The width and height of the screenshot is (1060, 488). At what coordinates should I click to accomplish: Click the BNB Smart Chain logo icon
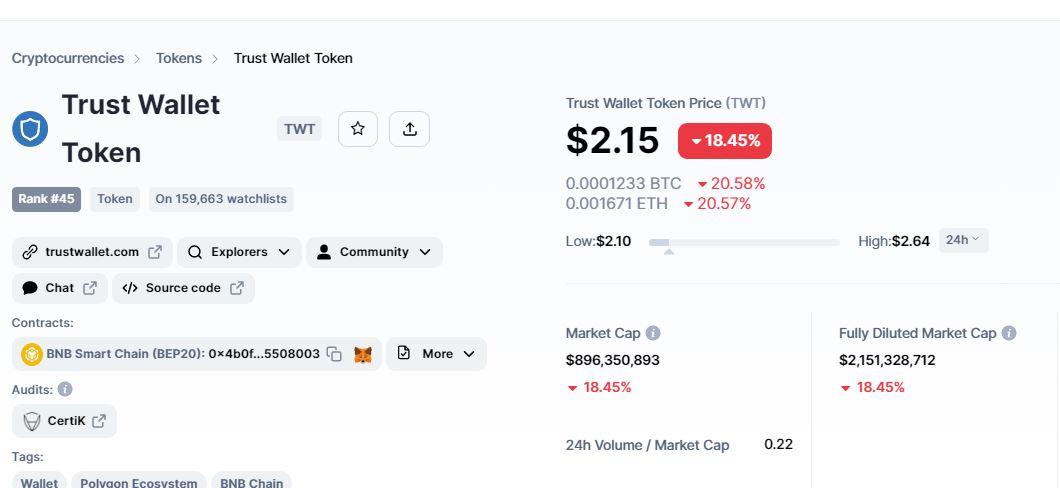point(32,354)
